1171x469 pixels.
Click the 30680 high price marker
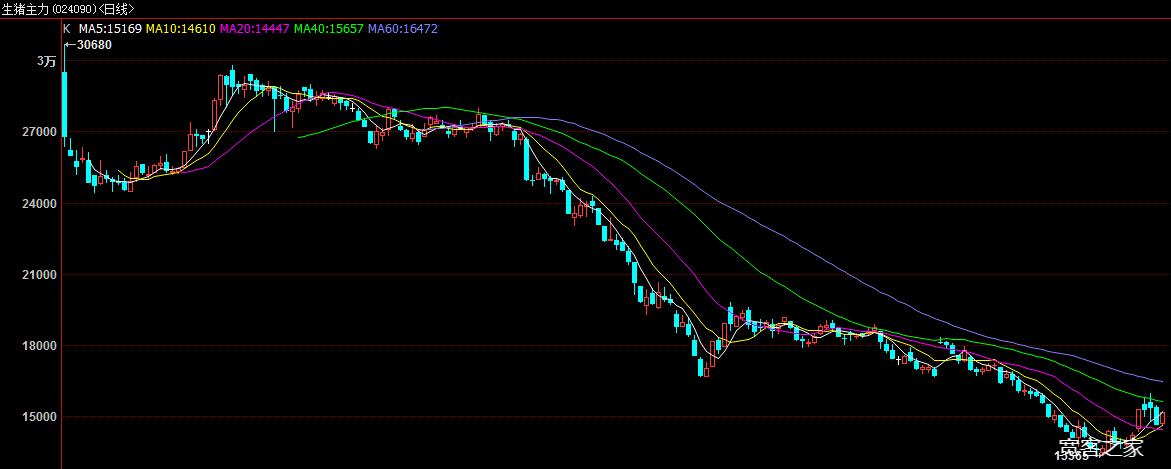pos(93,45)
